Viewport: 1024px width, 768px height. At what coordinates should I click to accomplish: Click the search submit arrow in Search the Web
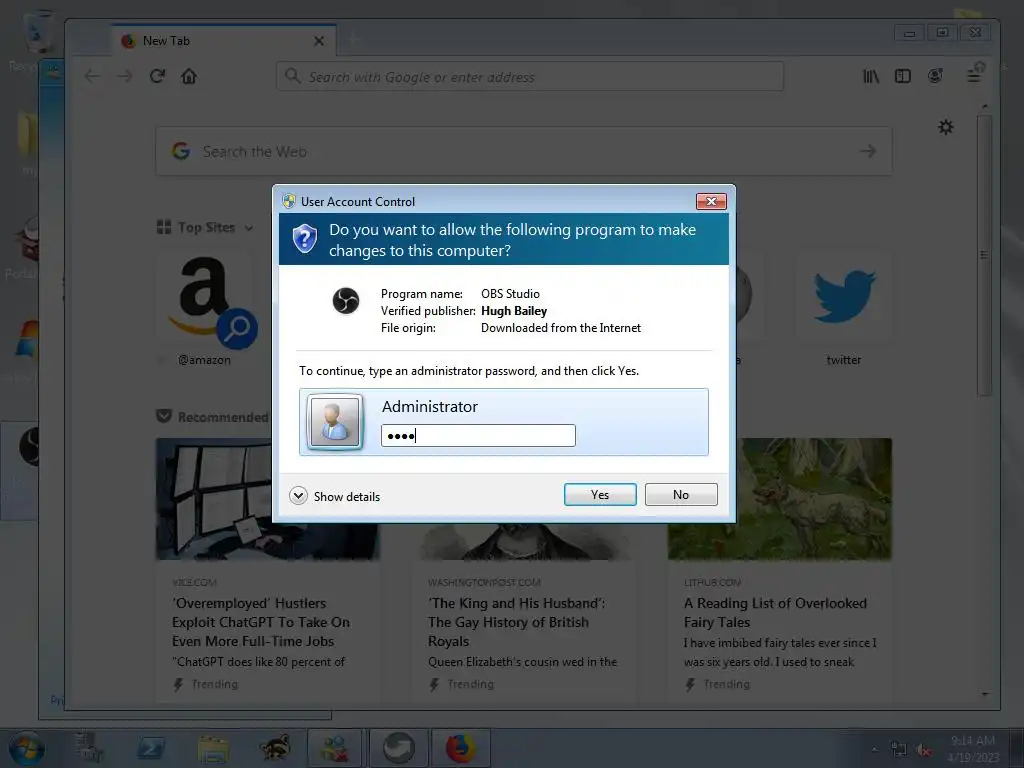[868, 152]
